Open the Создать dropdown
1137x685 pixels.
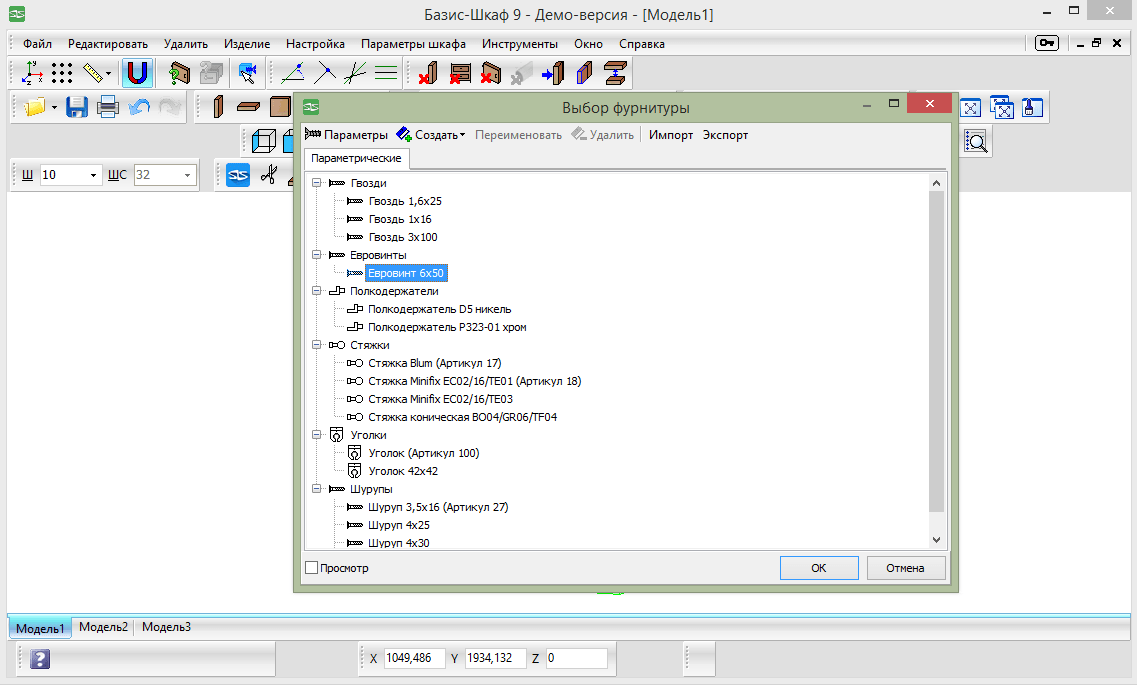point(431,135)
